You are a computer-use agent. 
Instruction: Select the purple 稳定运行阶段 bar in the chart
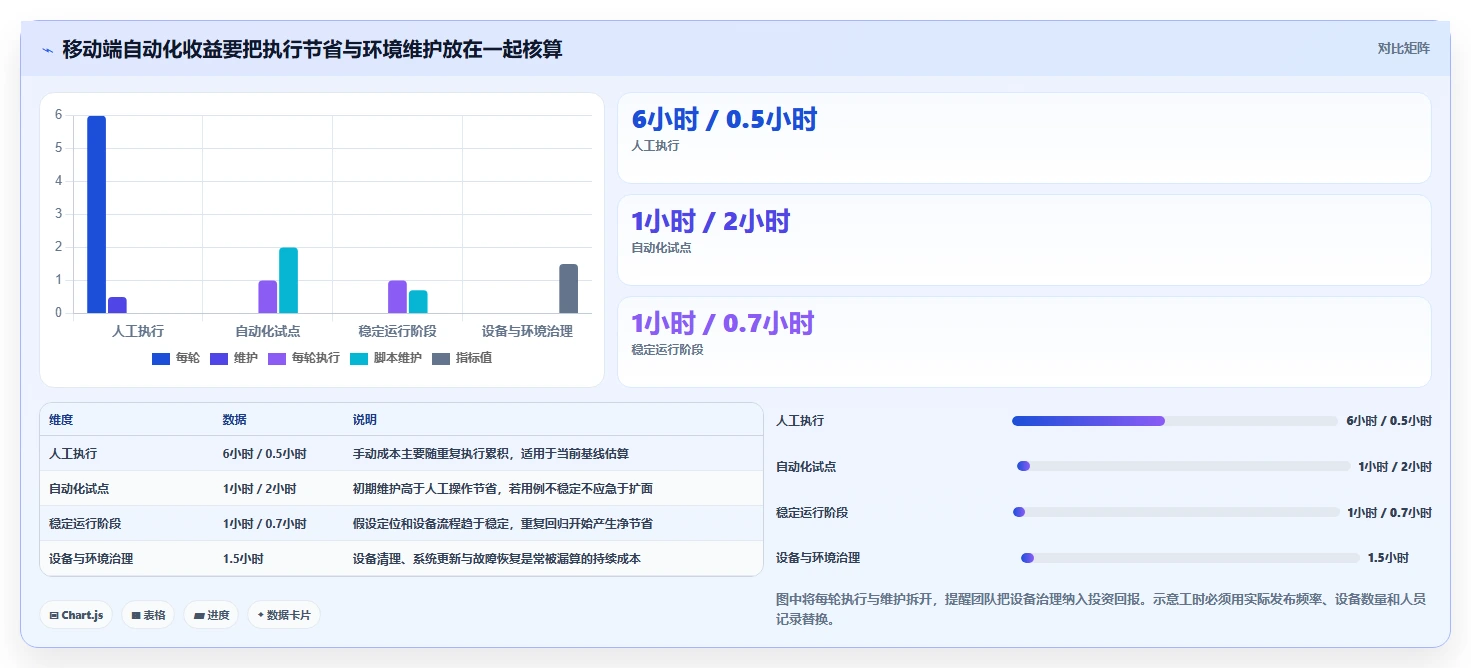pyautogui.click(x=397, y=297)
